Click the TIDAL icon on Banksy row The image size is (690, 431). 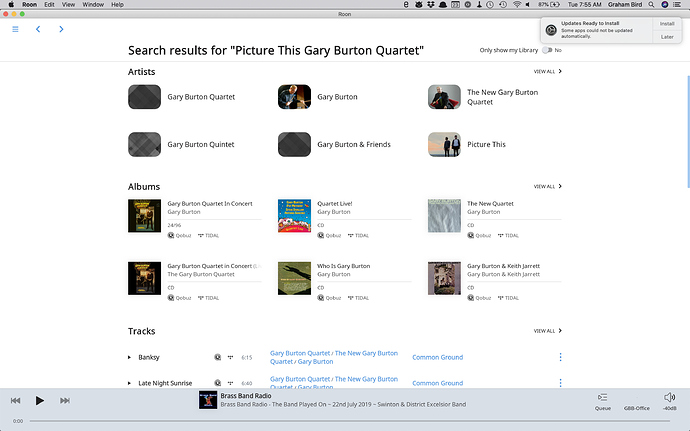pos(230,357)
